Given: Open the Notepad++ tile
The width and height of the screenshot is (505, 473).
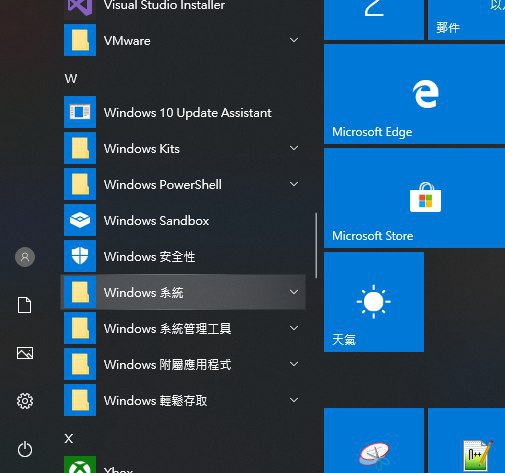Looking at the screenshot, I should click(x=466, y=440).
